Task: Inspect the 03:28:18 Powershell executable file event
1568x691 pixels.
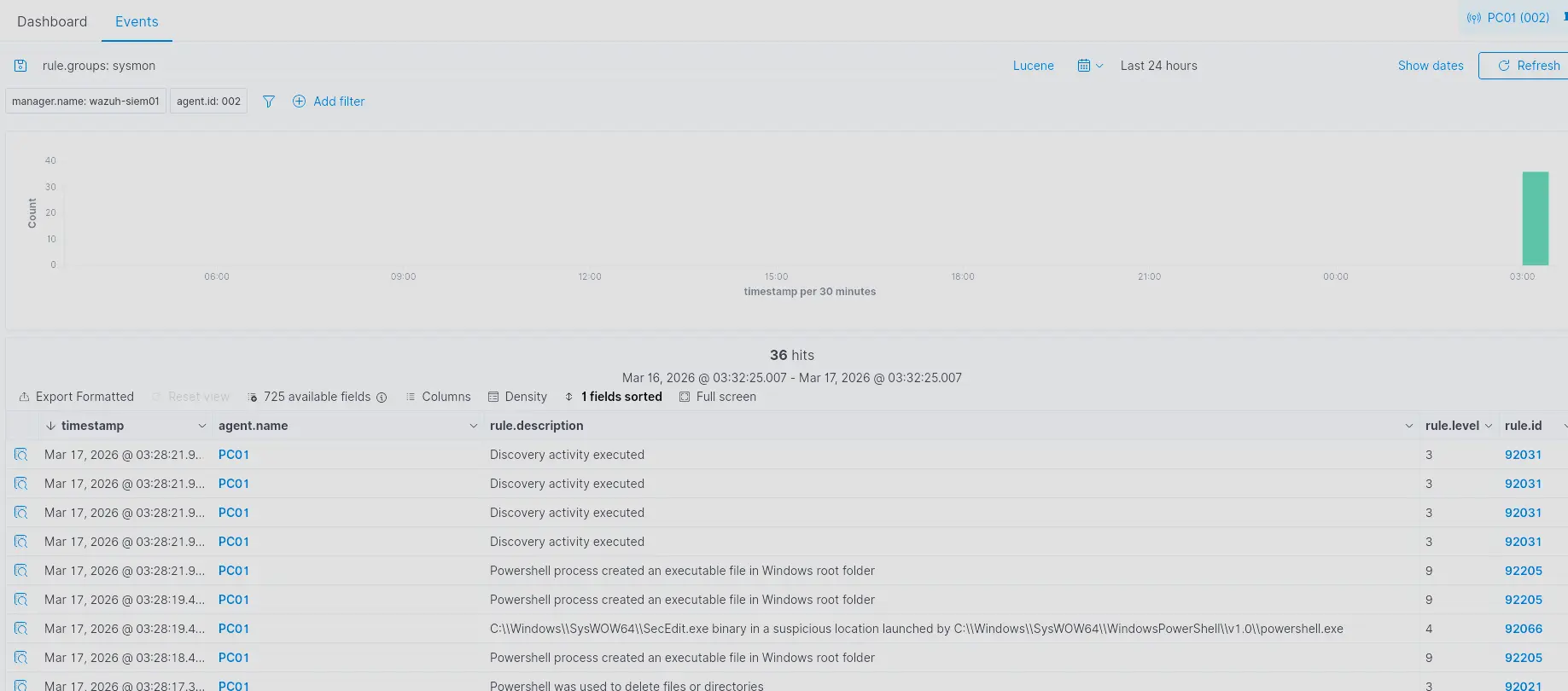Action: pos(21,658)
